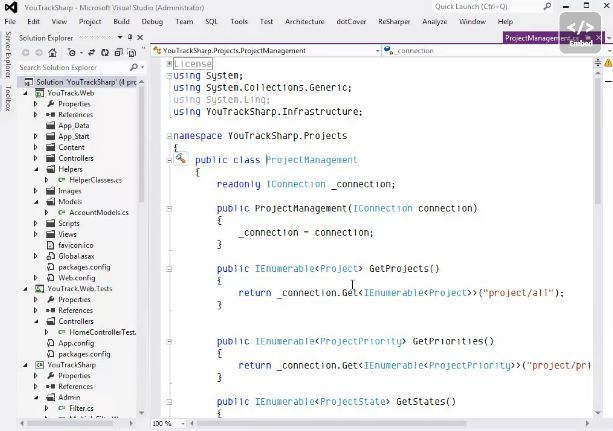Image resolution: width=613 pixels, height=431 pixels.
Task: Refresh the Solution Explorer tree
Action: [x=105, y=52]
